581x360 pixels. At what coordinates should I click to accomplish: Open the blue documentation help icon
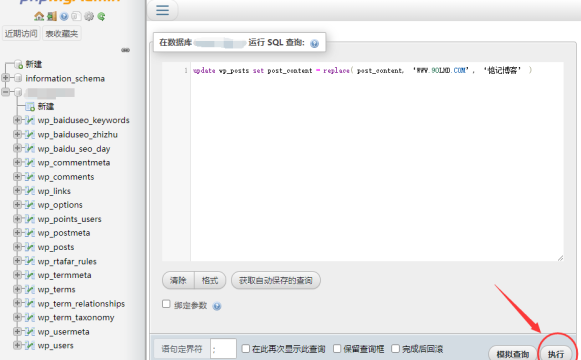tap(64, 16)
